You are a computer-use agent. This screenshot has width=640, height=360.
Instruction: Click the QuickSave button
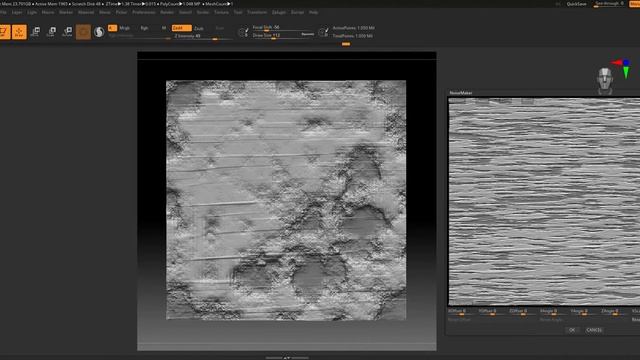click(x=576, y=4)
